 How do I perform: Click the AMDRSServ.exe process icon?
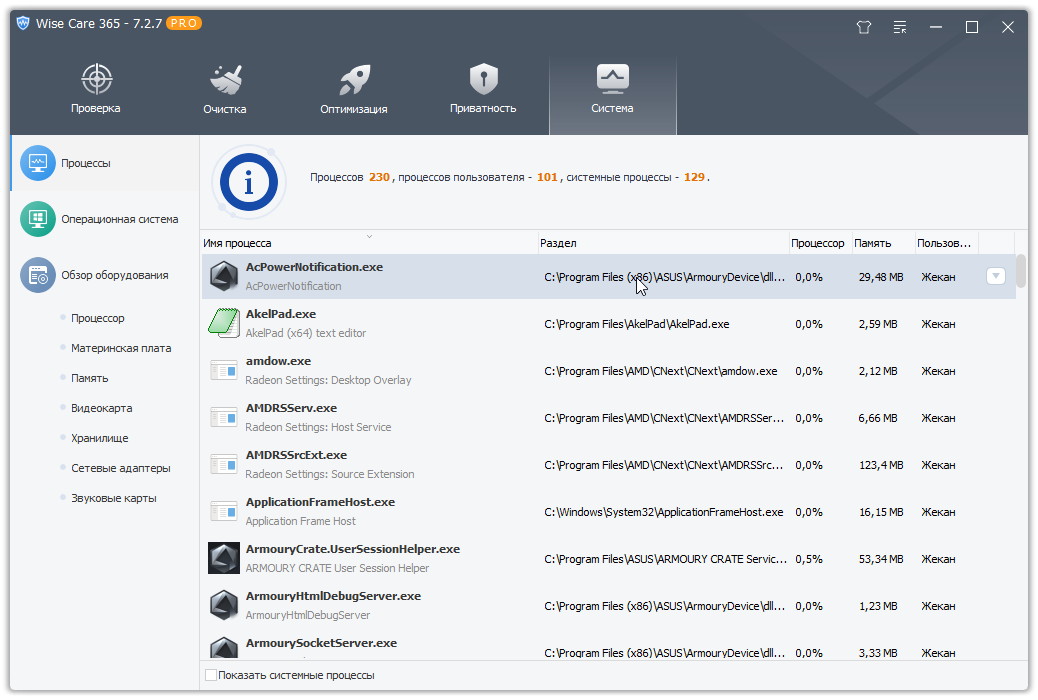pos(224,417)
